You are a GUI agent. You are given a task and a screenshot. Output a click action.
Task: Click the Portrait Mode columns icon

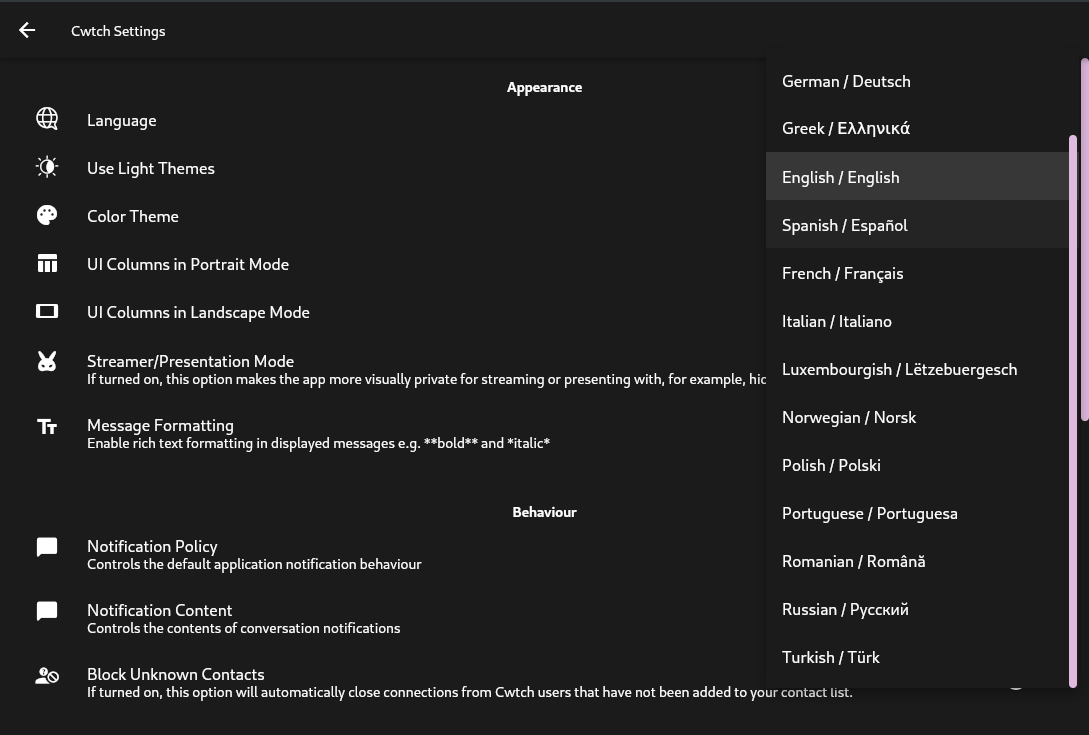47,263
